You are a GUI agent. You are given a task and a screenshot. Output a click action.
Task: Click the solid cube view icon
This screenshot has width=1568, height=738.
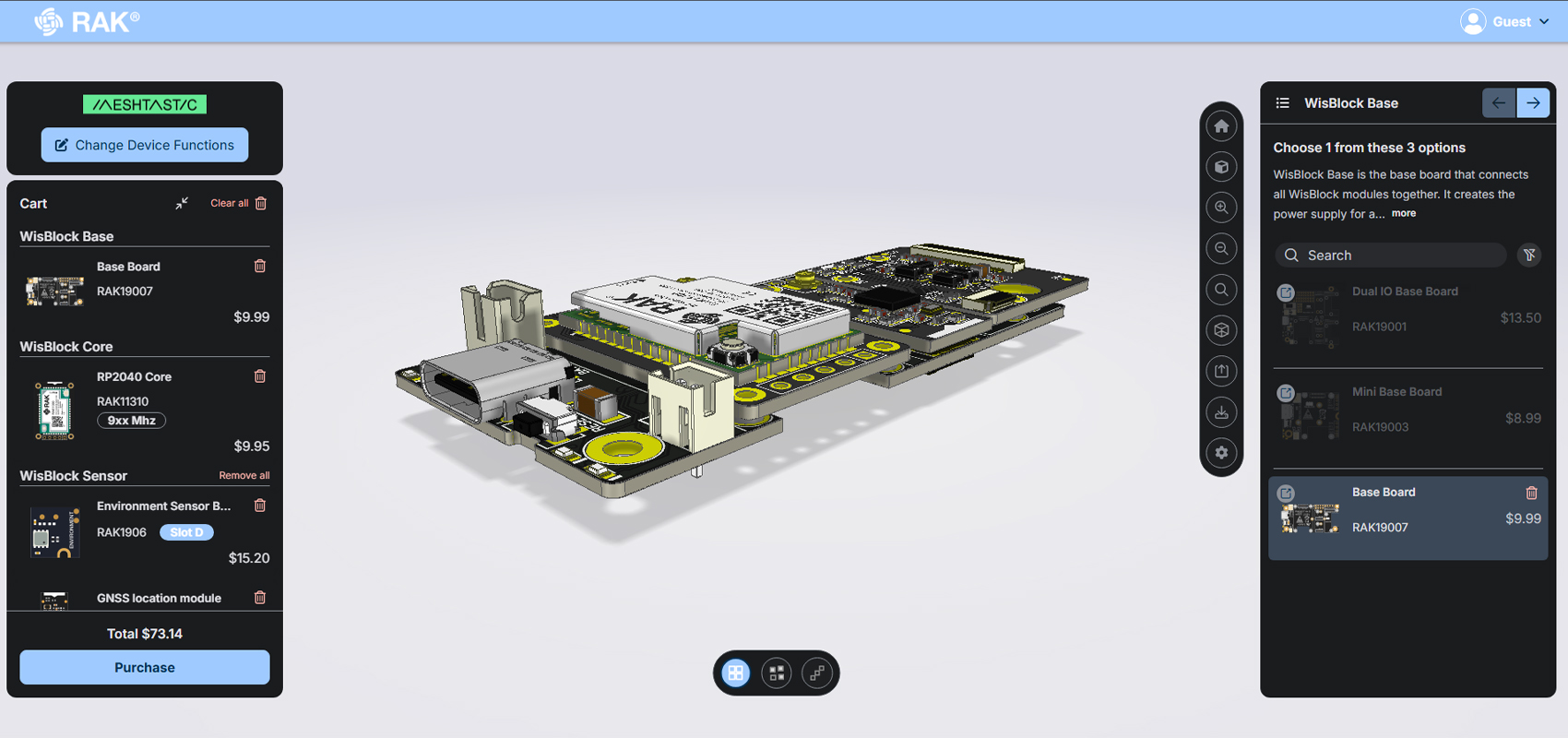pos(1222,167)
